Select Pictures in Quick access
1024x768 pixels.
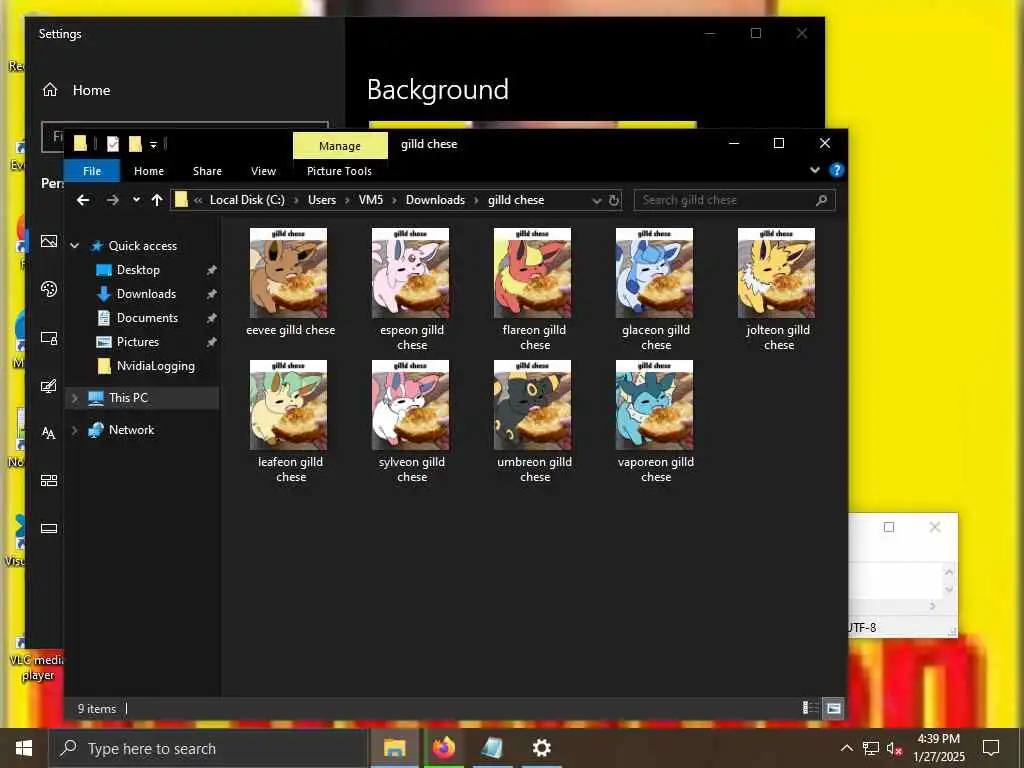pyautogui.click(x=137, y=342)
